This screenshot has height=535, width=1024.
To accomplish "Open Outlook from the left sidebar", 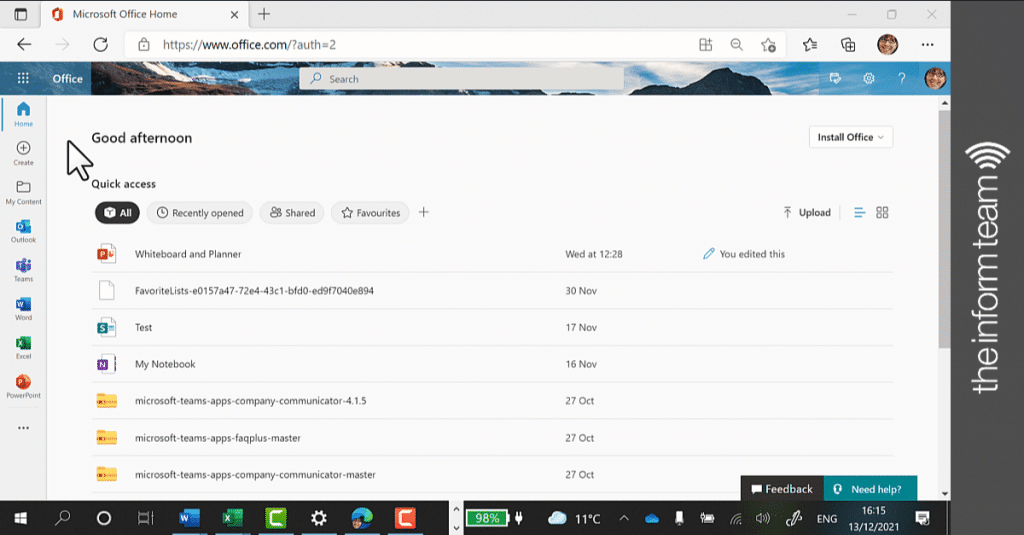I will [24, 231].
